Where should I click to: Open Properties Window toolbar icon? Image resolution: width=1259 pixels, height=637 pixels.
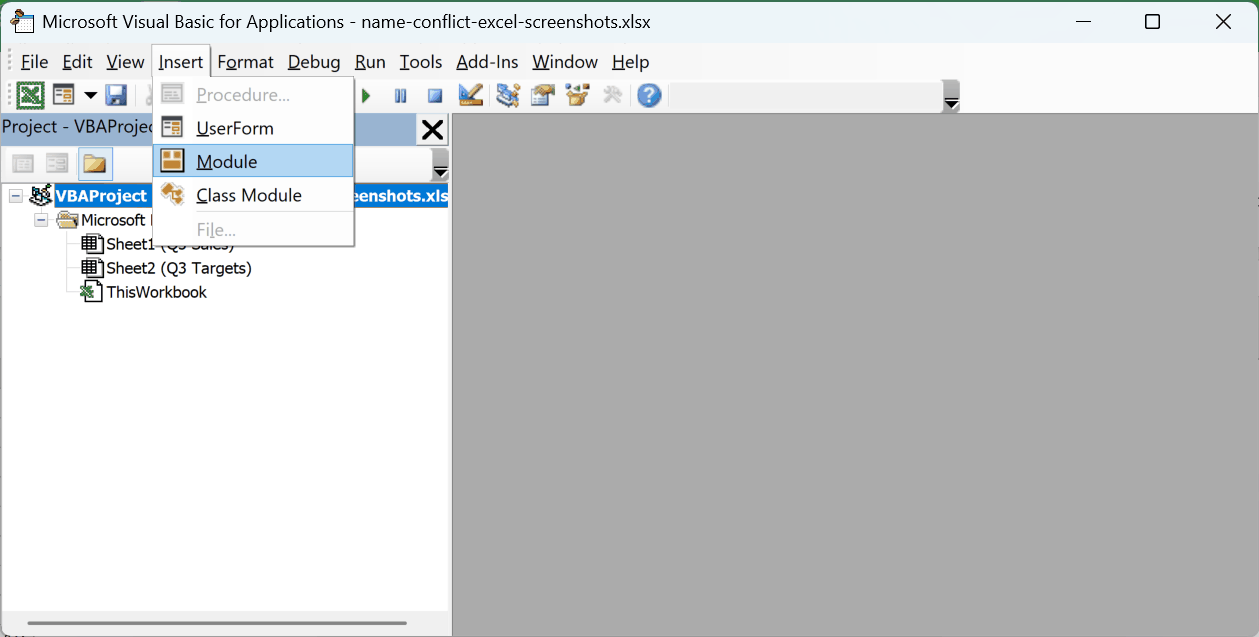click(543, 95)
